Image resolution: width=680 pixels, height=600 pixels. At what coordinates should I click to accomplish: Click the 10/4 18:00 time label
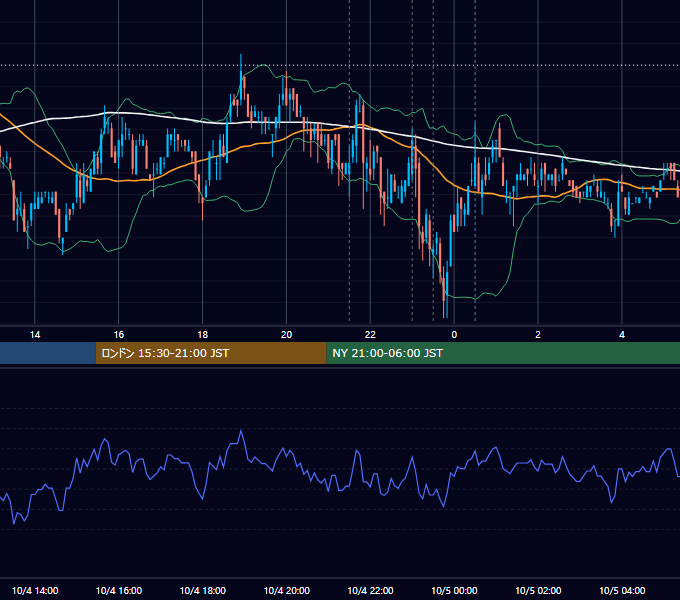[x=203, y=590]
